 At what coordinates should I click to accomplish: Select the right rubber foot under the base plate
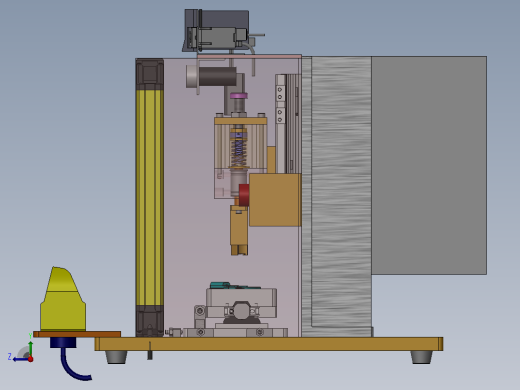422,357
